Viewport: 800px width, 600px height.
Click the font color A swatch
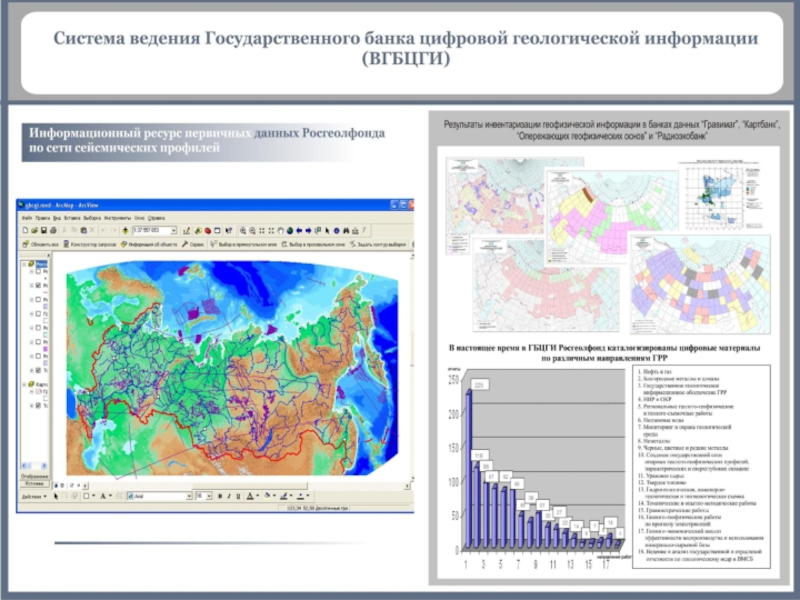[250, 496]
